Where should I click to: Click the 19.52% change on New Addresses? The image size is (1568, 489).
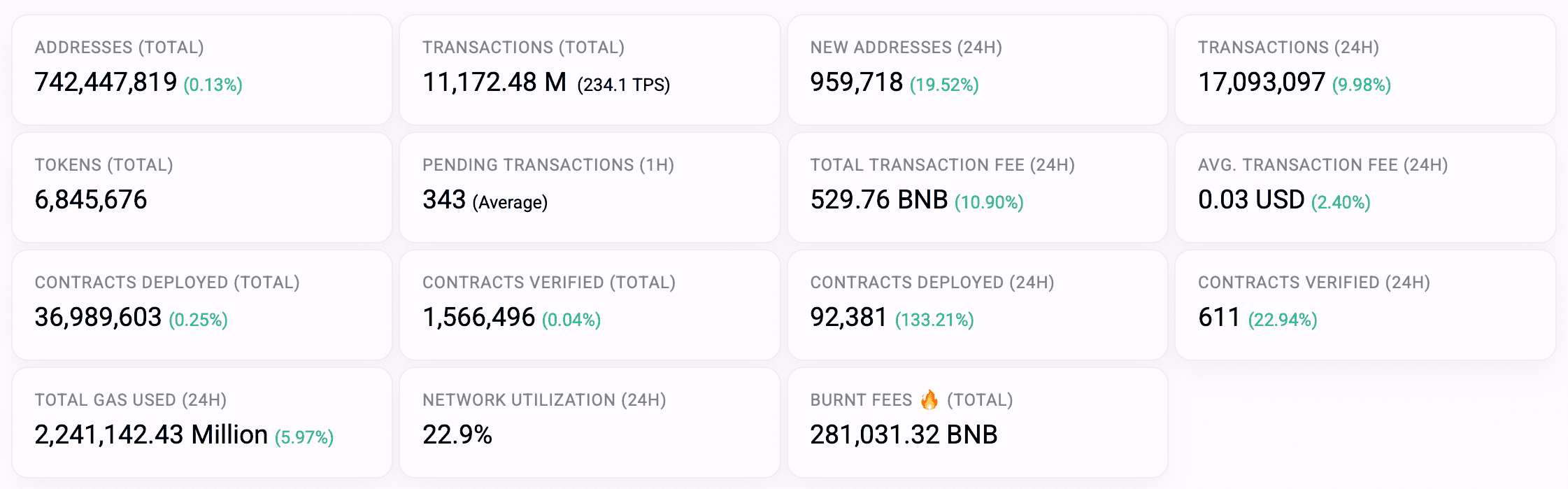(x=944, y=85)
